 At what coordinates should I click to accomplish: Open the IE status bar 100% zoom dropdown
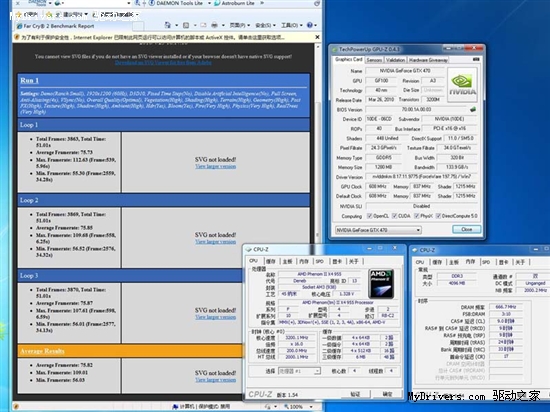point(311,407)
